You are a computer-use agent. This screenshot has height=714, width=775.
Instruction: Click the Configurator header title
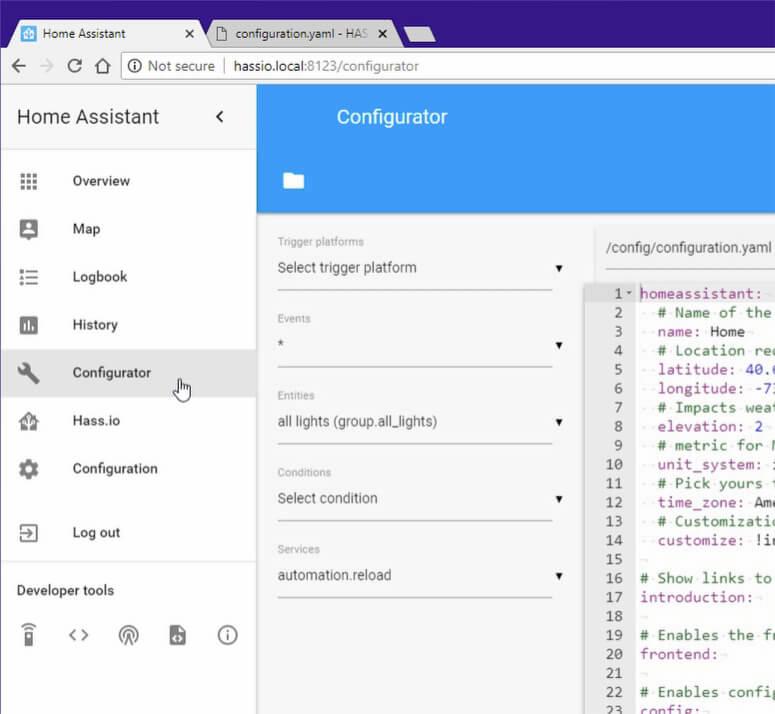point(392,117)
